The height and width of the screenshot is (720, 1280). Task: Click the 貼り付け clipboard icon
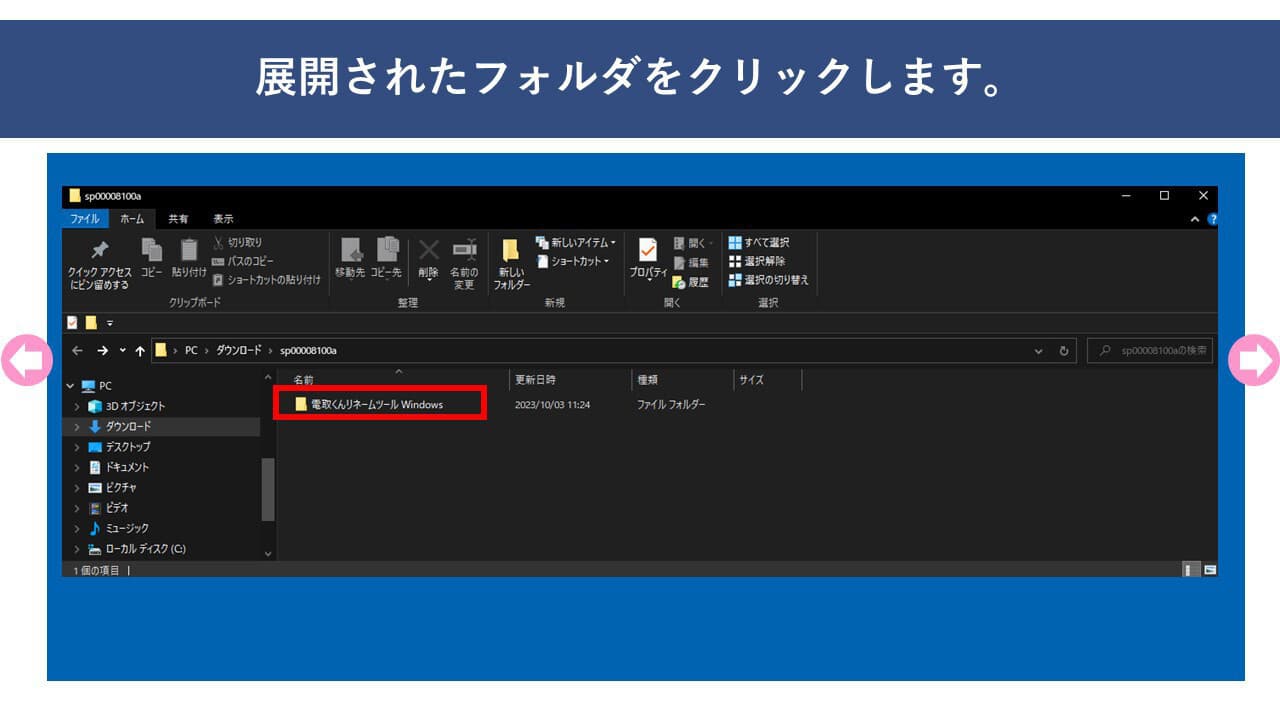pyautogui.click(x=189, y=249)
